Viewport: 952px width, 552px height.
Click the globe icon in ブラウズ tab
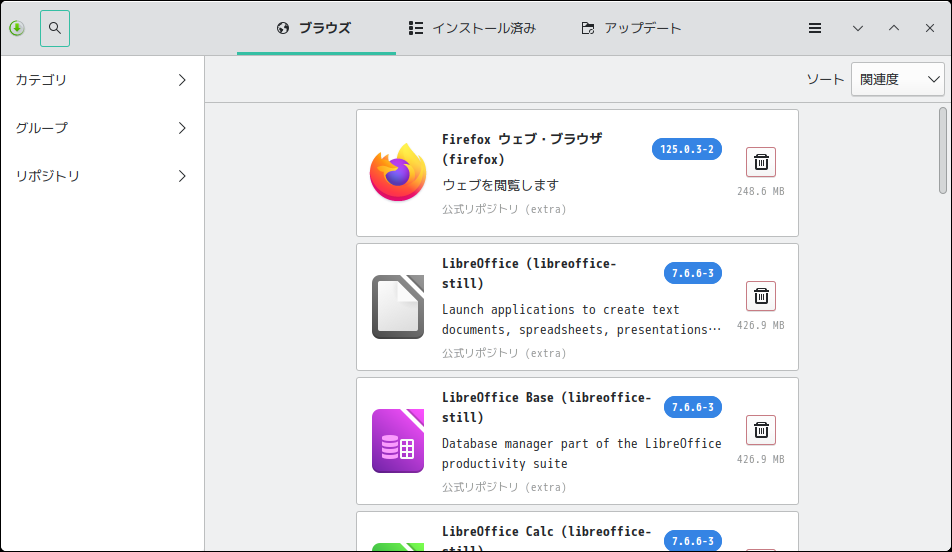[x=283, y=28]
